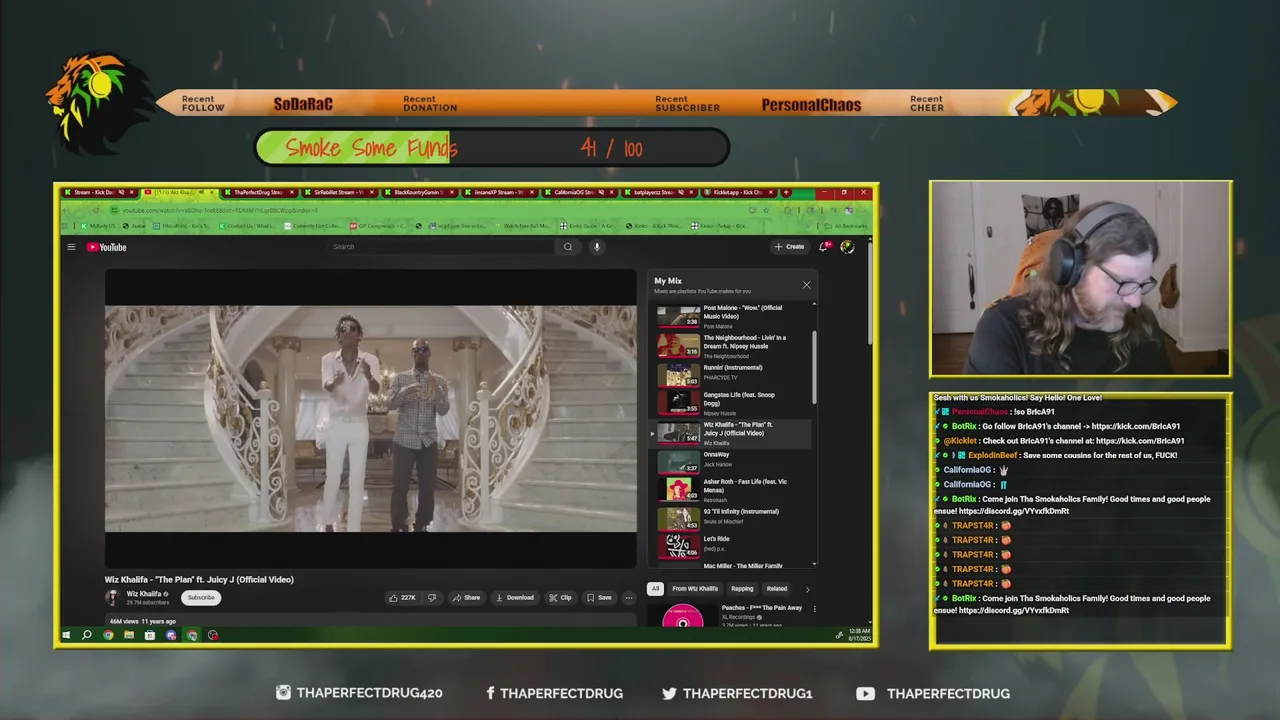Open the Windows Start button

[x=67, y=635]
